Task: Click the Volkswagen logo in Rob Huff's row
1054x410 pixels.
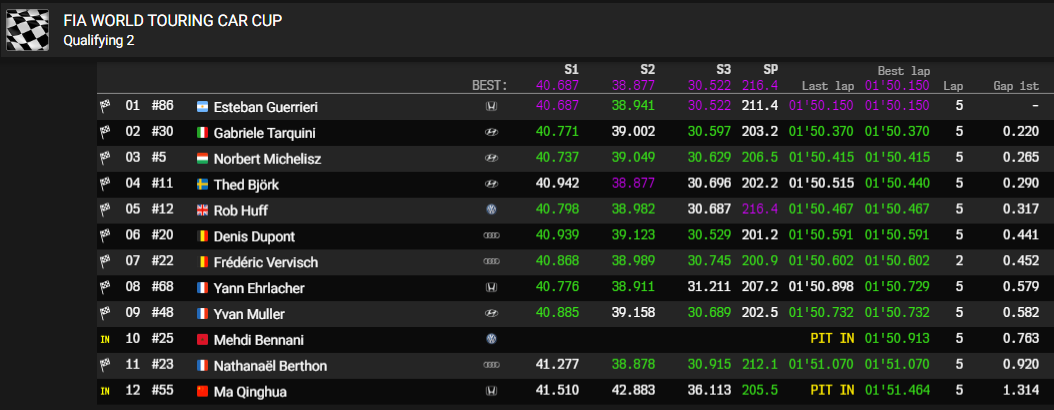Action: coord(491,210)
